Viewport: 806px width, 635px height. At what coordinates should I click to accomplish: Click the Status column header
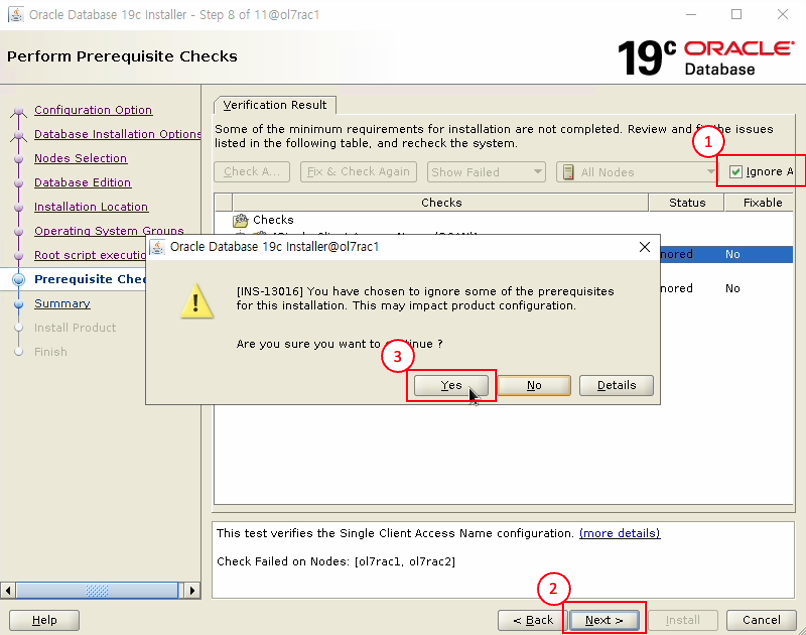(687, 203)
